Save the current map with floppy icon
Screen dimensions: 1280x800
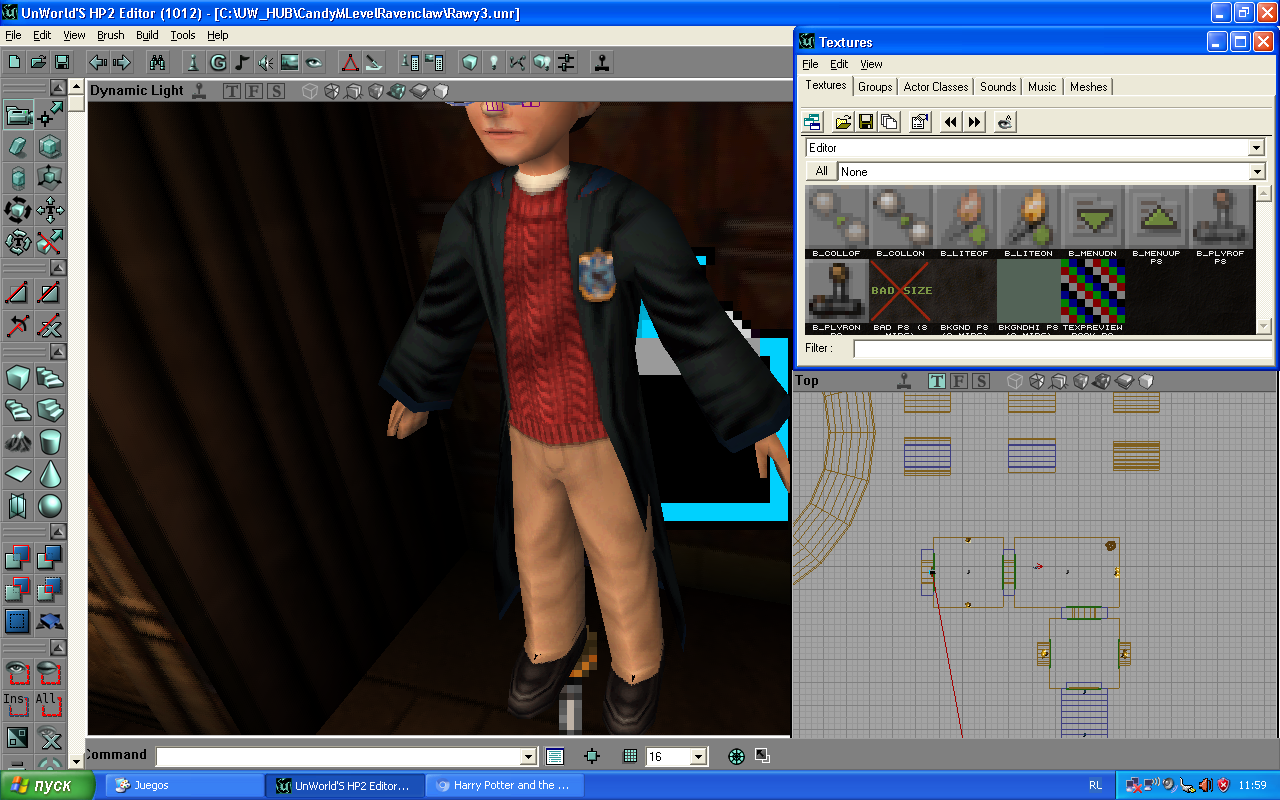[x=62, y=62]
